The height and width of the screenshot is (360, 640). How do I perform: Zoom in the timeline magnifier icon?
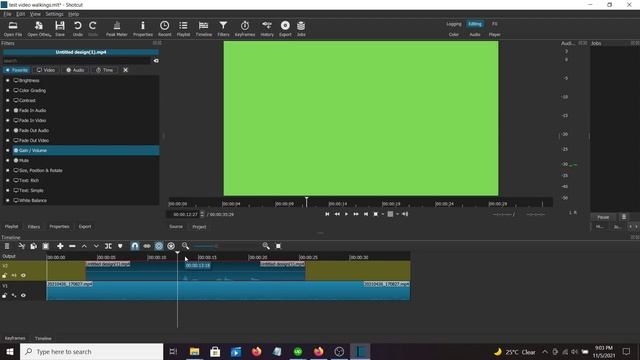(266, 246)
